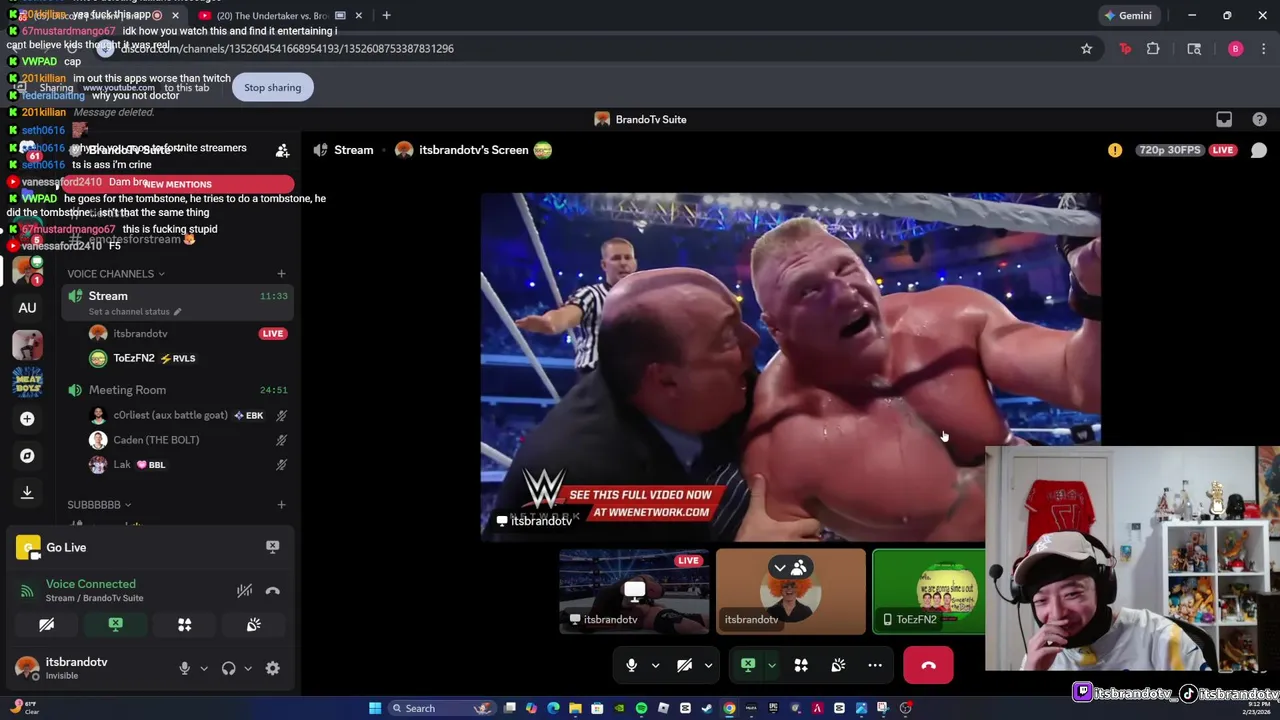The image size is (1280, 720).
Task: Open AU server in server list
Action: [x=27, y=308]
